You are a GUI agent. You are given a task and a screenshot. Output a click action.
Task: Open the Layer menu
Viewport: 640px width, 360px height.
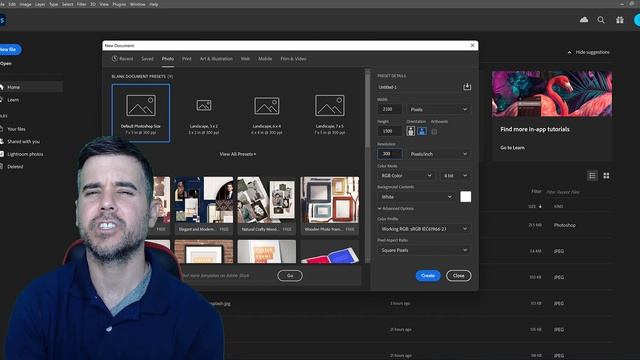click(x=40, y=4)
